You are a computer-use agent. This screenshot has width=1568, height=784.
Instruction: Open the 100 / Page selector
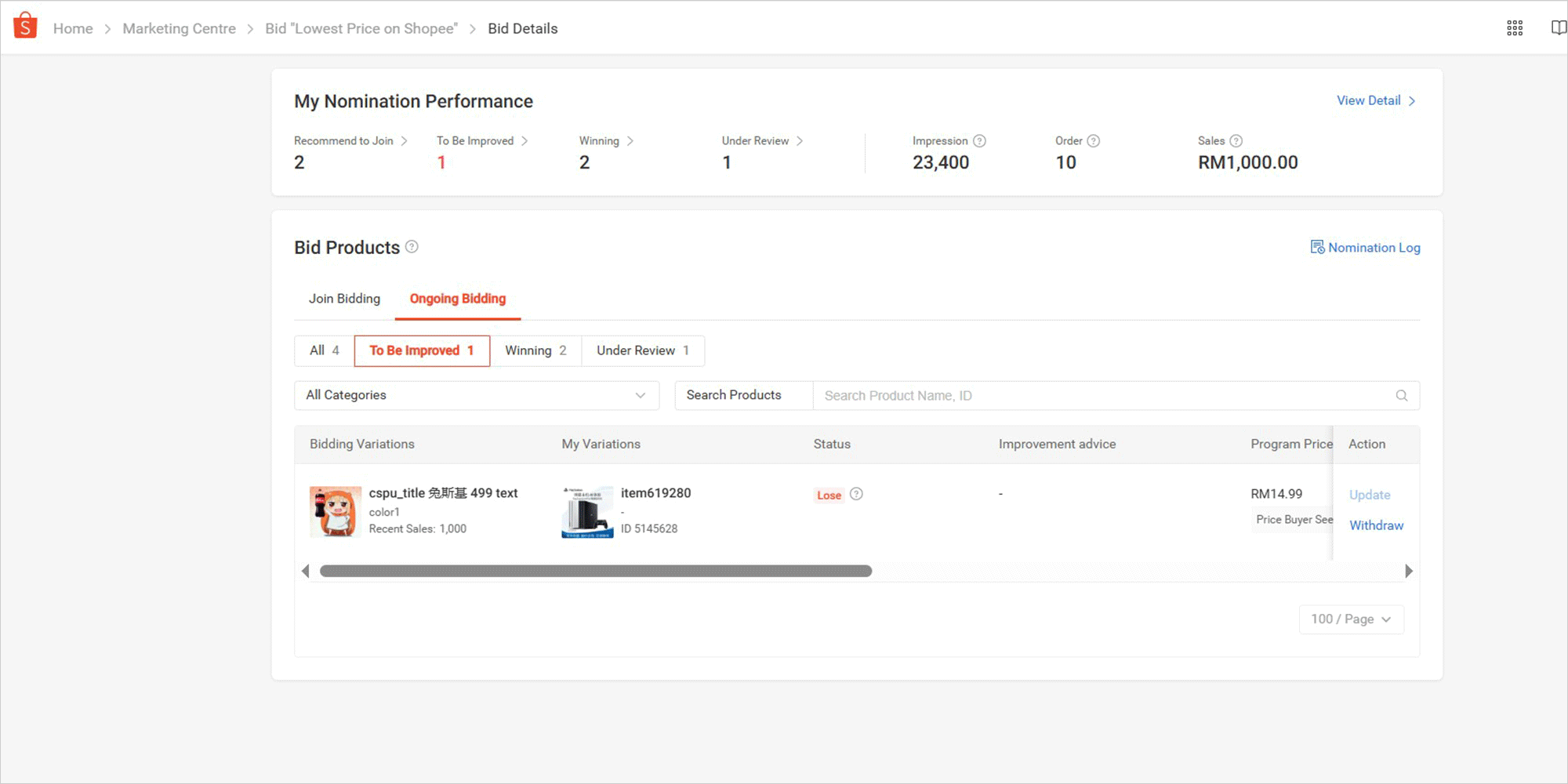click(1351, 619)
